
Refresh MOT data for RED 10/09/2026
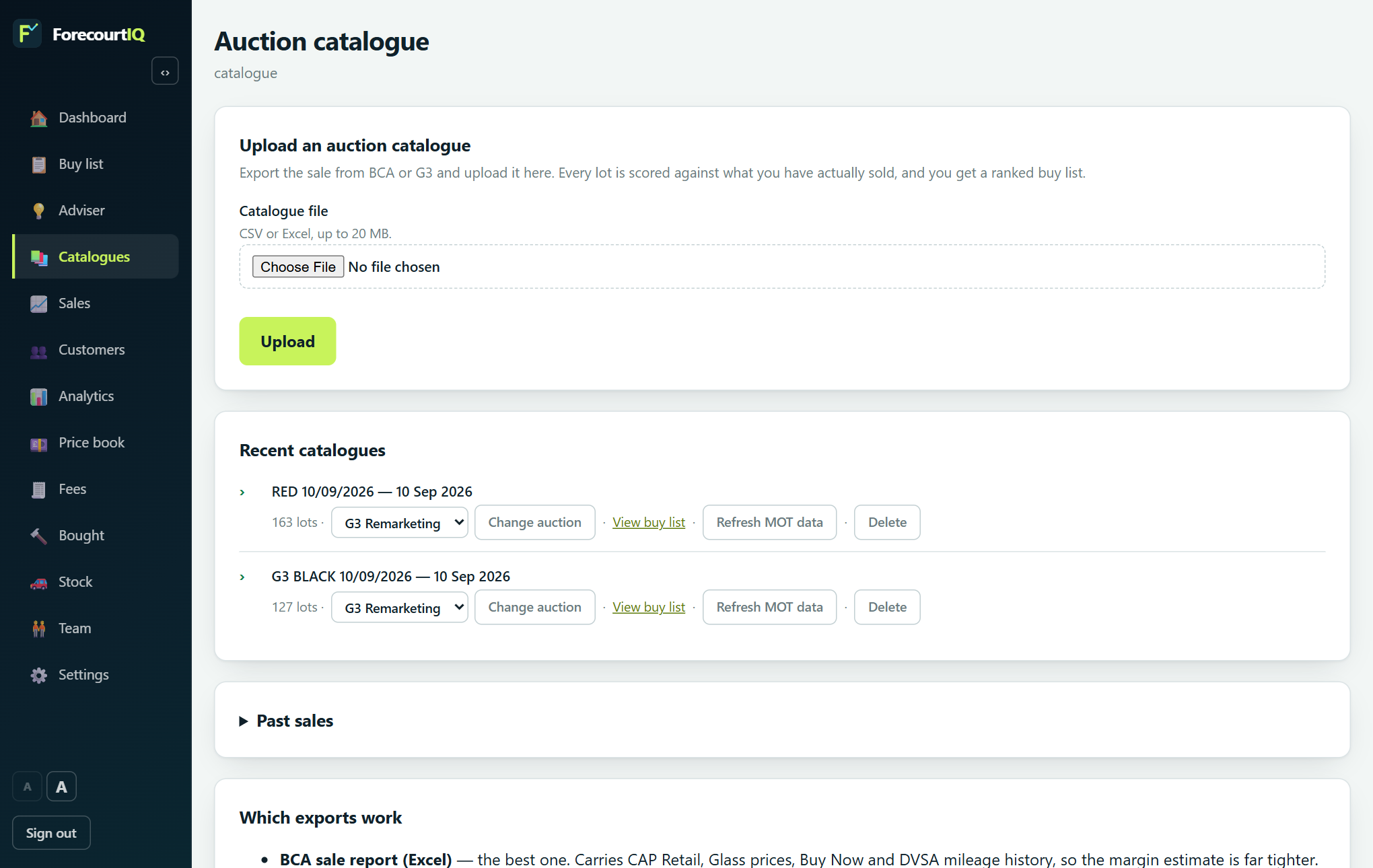coord(769,522)
